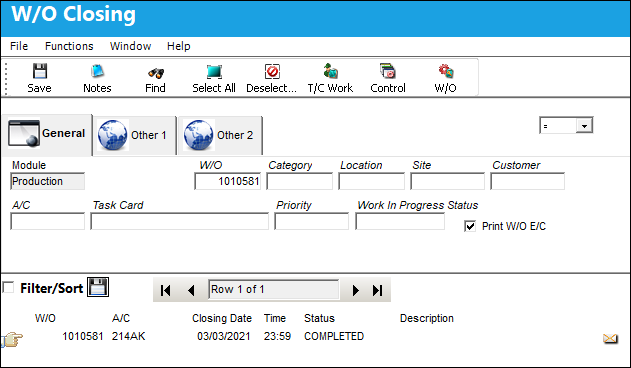Click the Closing Date column header
The height and width of the screenshot is (368, 631).
tap(222, 318)
